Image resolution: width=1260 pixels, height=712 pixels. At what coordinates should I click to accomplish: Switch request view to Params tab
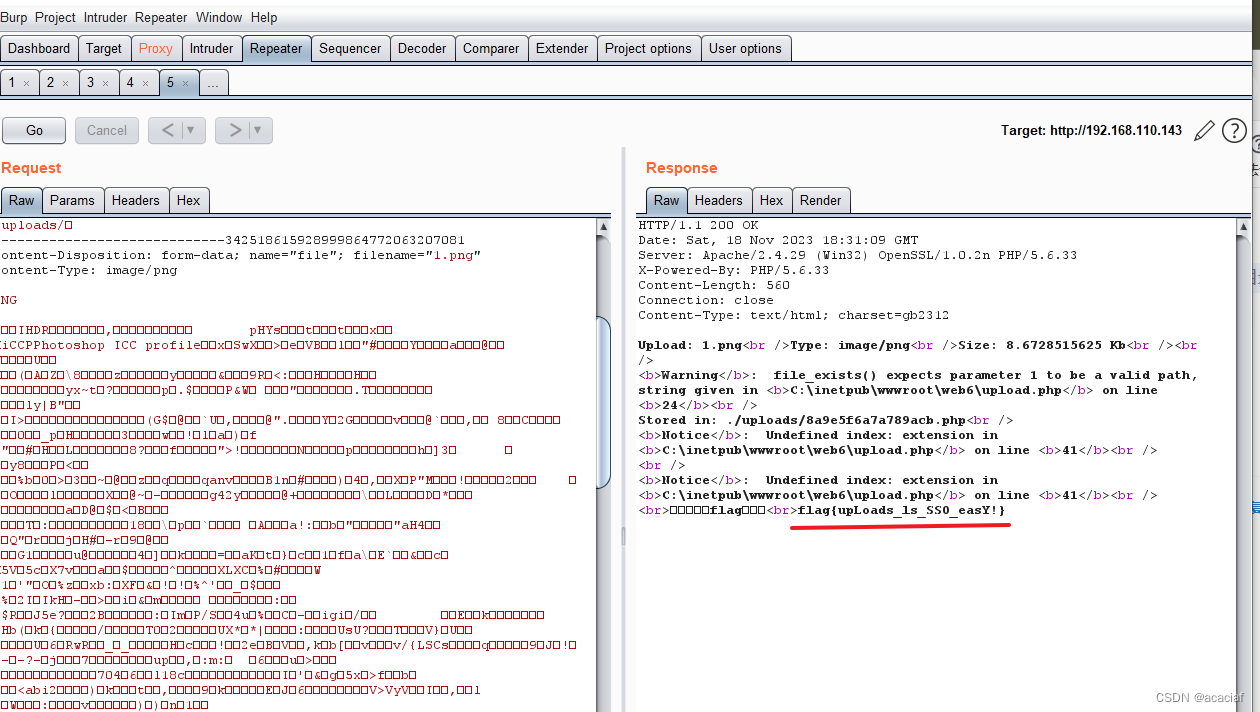pyautogui.click(x=72, y=200)
